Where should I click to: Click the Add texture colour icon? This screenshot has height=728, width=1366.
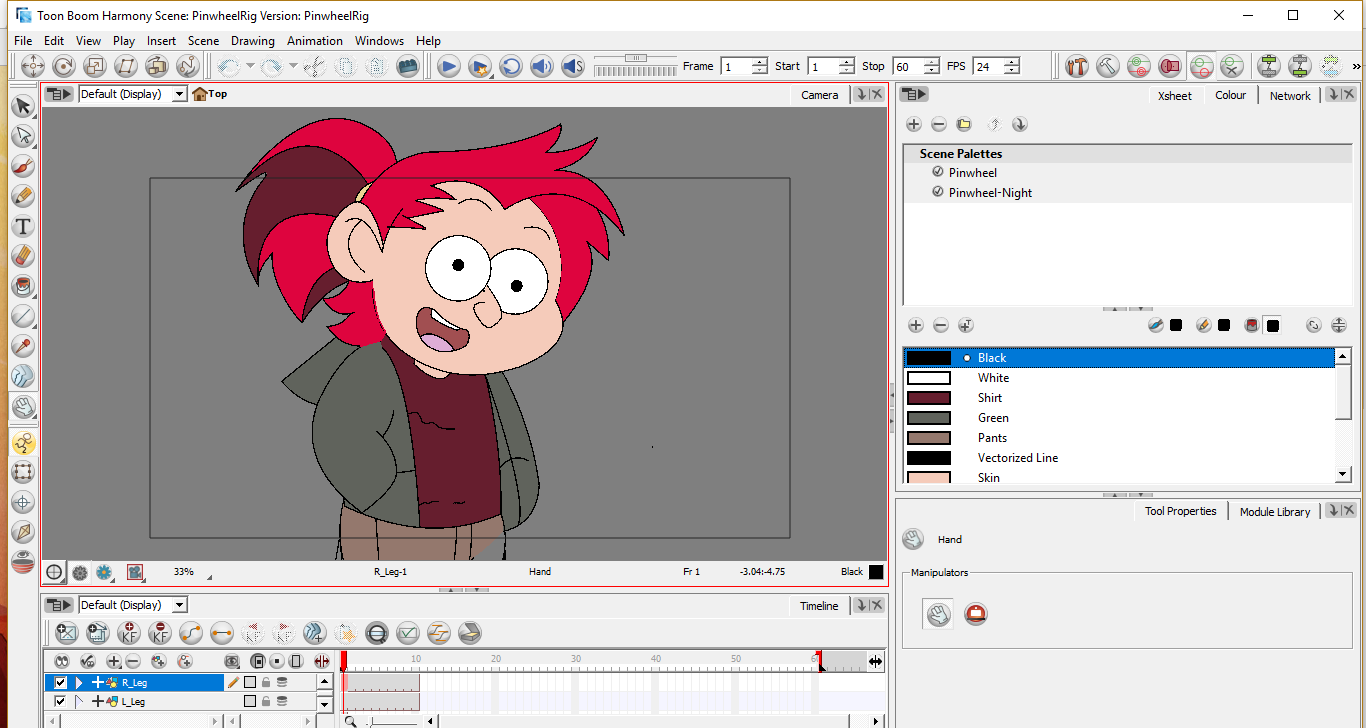point(966,325)
